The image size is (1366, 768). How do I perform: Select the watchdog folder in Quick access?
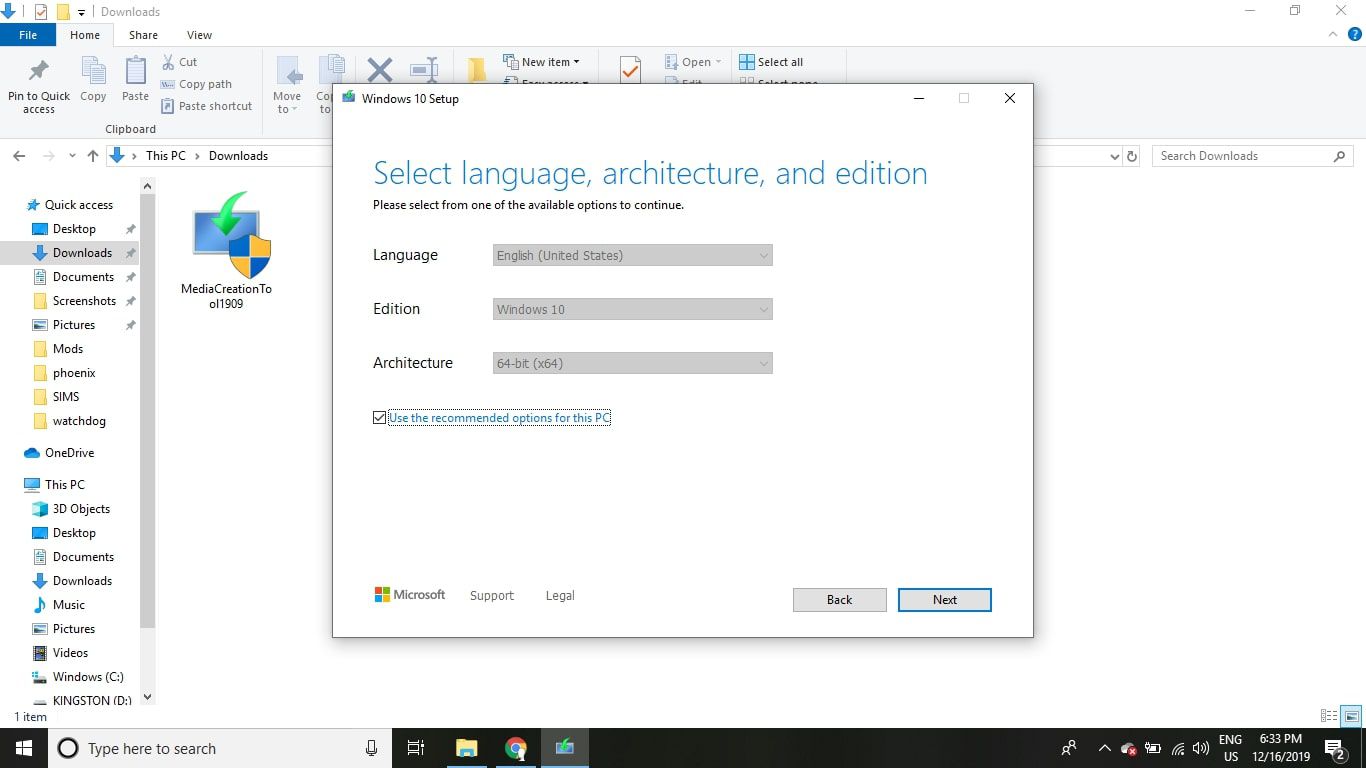pos(79,421)
